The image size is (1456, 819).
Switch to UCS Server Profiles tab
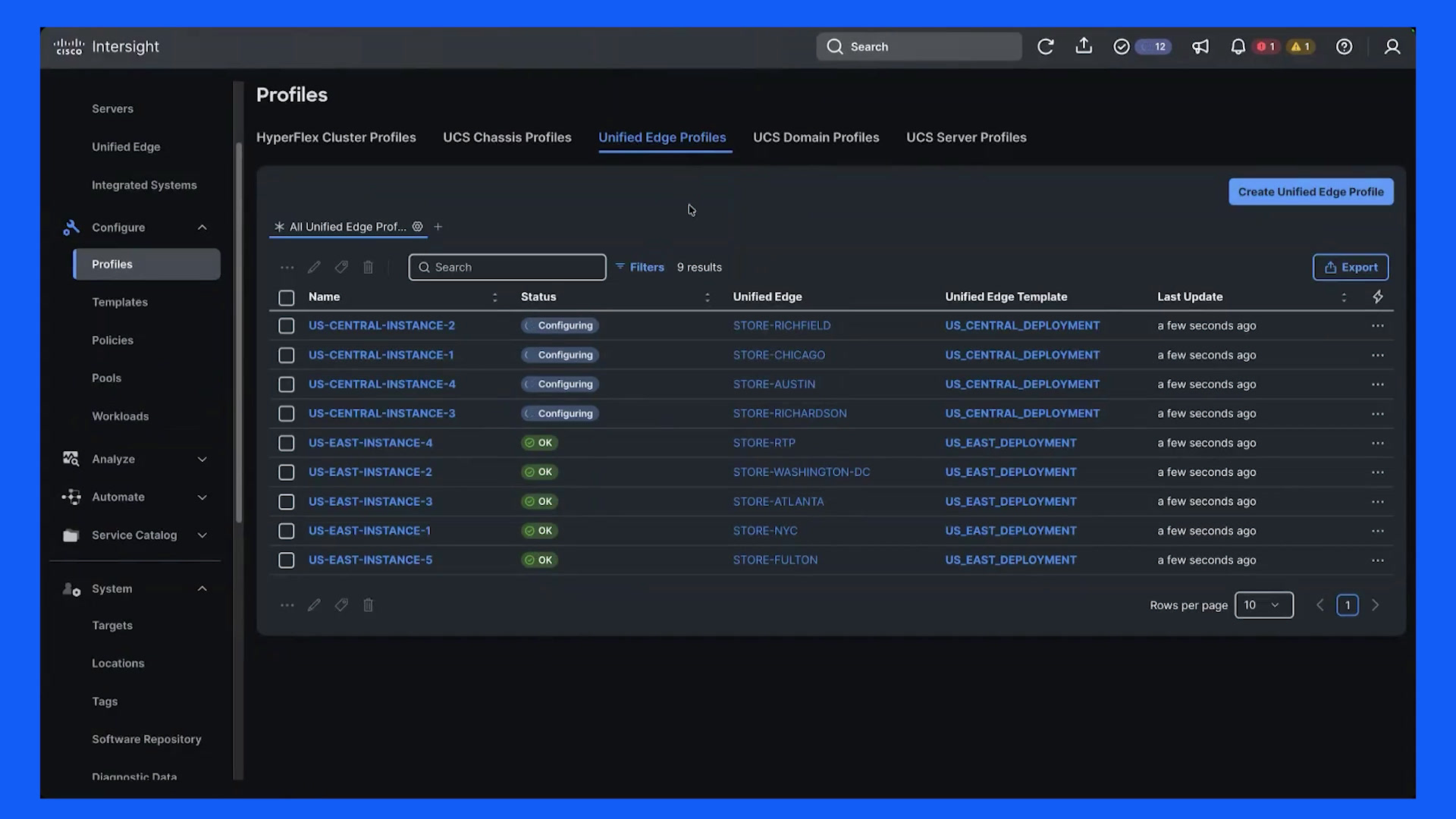(966, 137)
